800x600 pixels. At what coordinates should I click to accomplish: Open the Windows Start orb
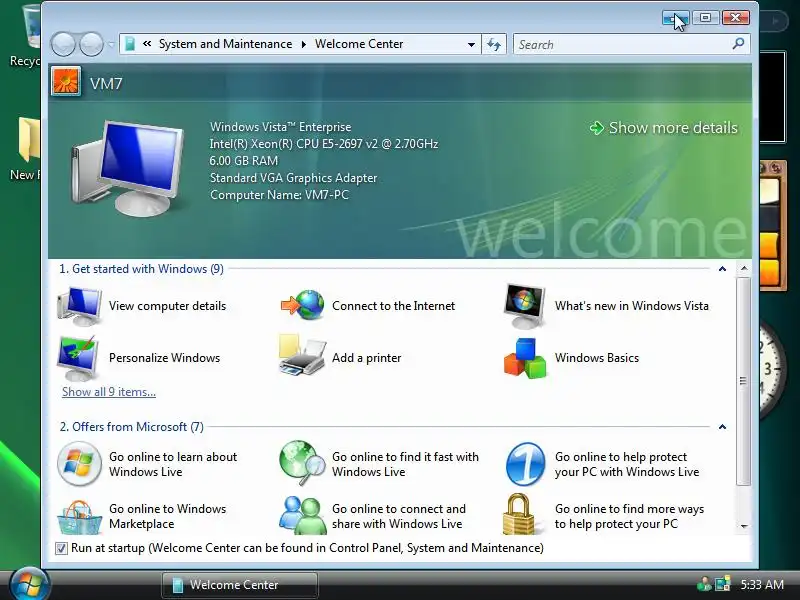coord(28,585)
